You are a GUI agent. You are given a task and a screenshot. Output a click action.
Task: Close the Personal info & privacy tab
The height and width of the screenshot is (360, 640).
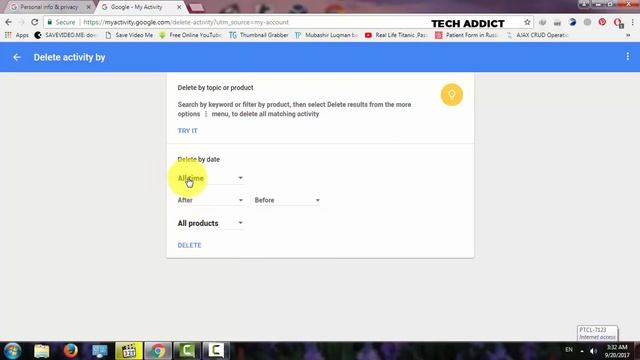pyautogui.click(x=89, y=7)
